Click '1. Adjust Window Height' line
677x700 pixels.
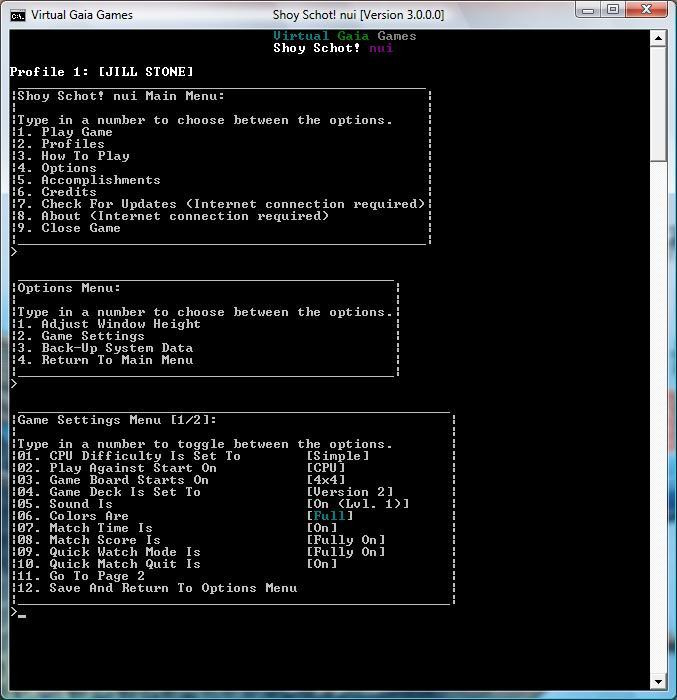[x=109, y=325]
